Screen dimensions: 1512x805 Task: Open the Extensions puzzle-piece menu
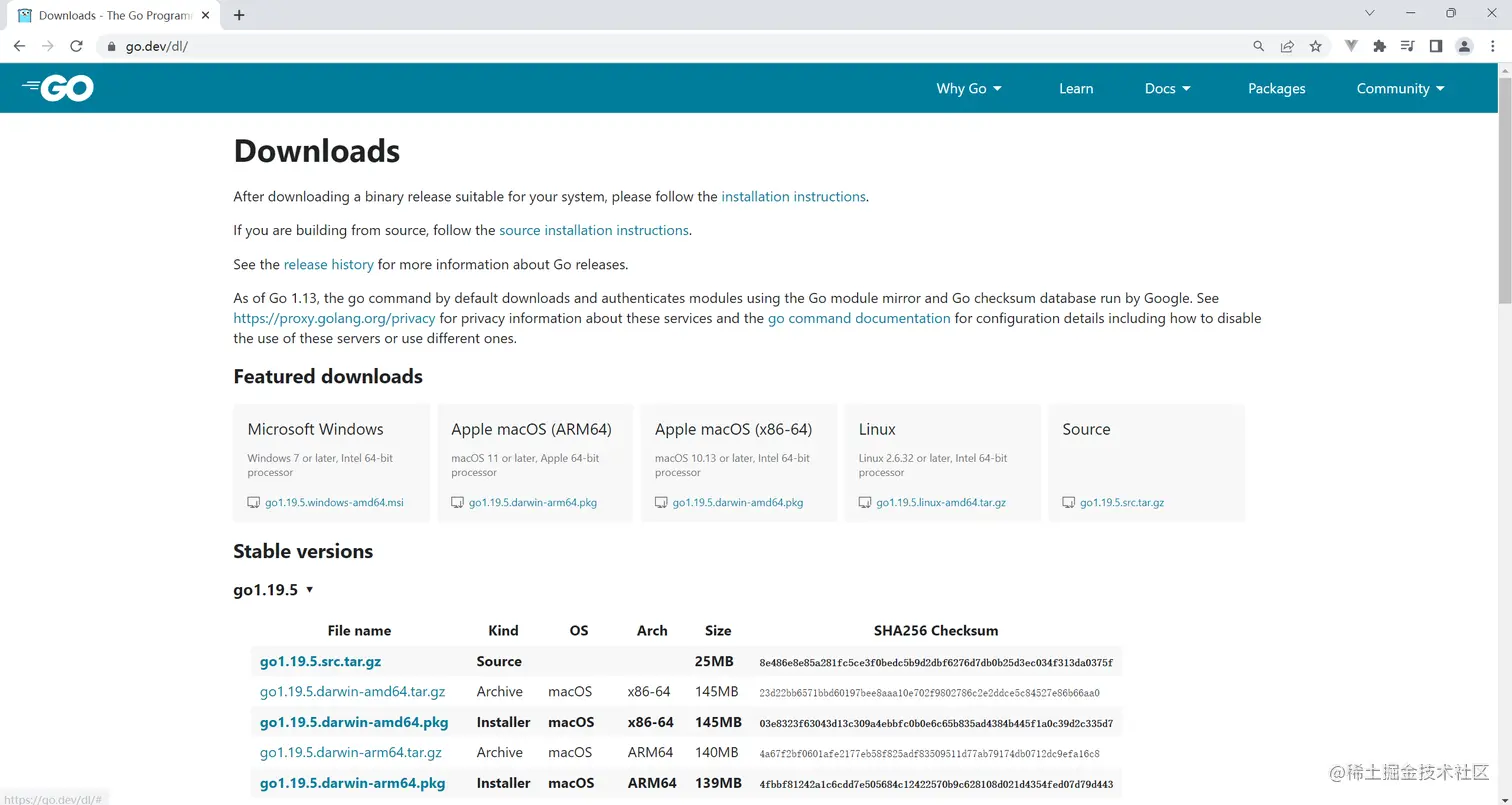tap(1380, 46)
